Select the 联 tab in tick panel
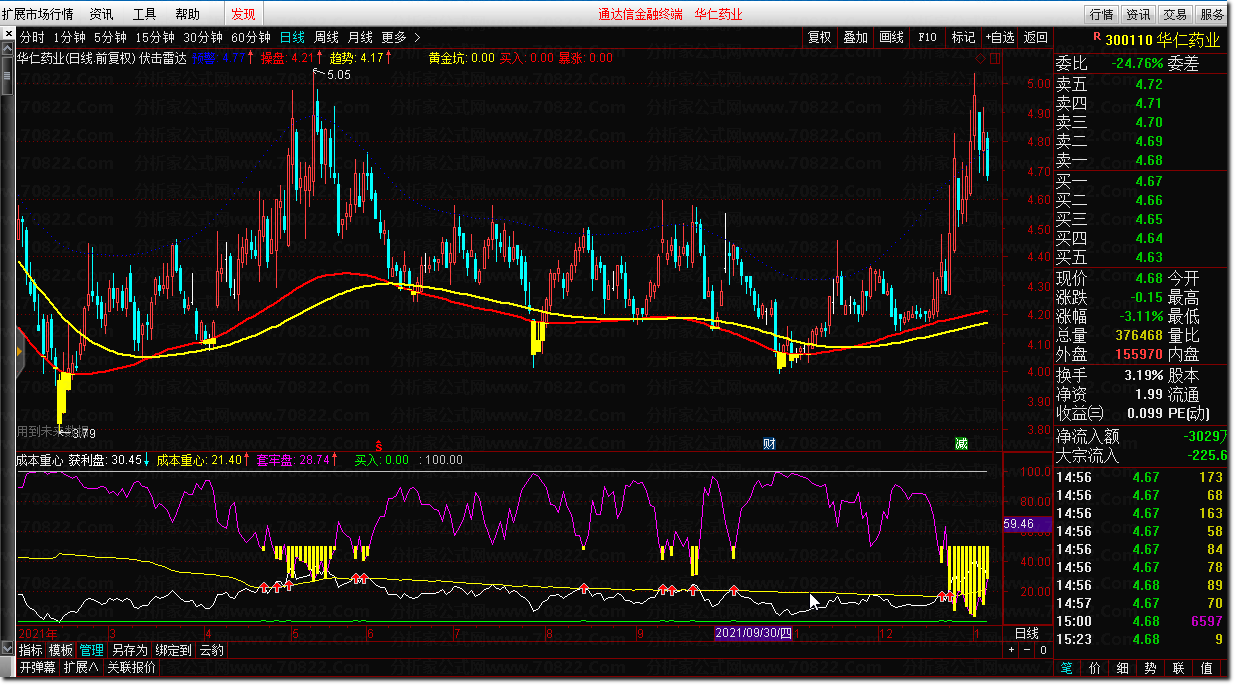 [1179, 668]
